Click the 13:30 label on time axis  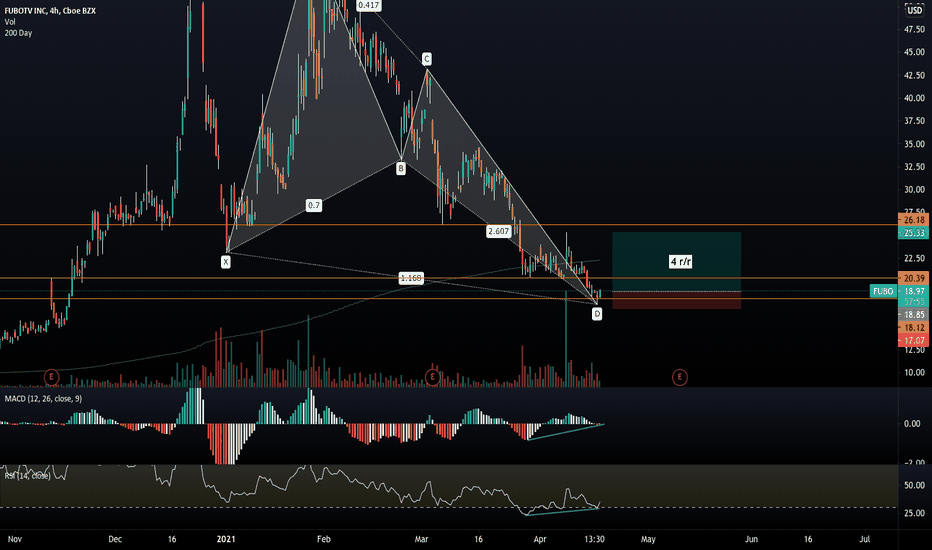(594, 539)
